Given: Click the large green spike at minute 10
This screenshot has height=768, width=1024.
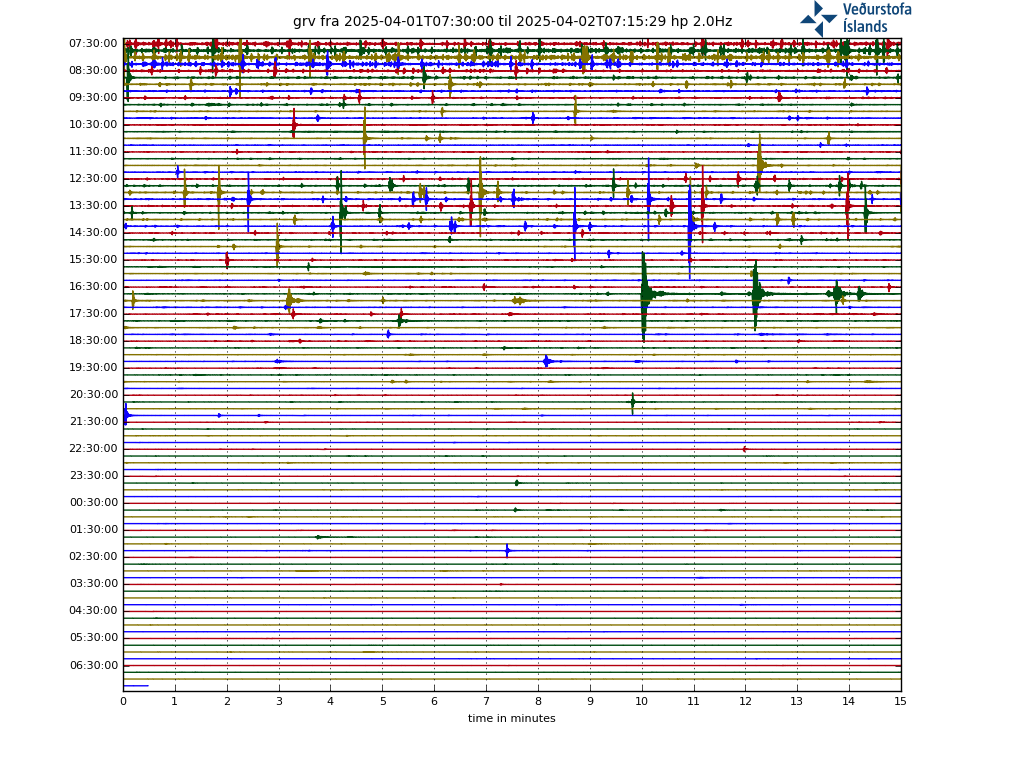Looking at the screenshot, I should 645,295.
